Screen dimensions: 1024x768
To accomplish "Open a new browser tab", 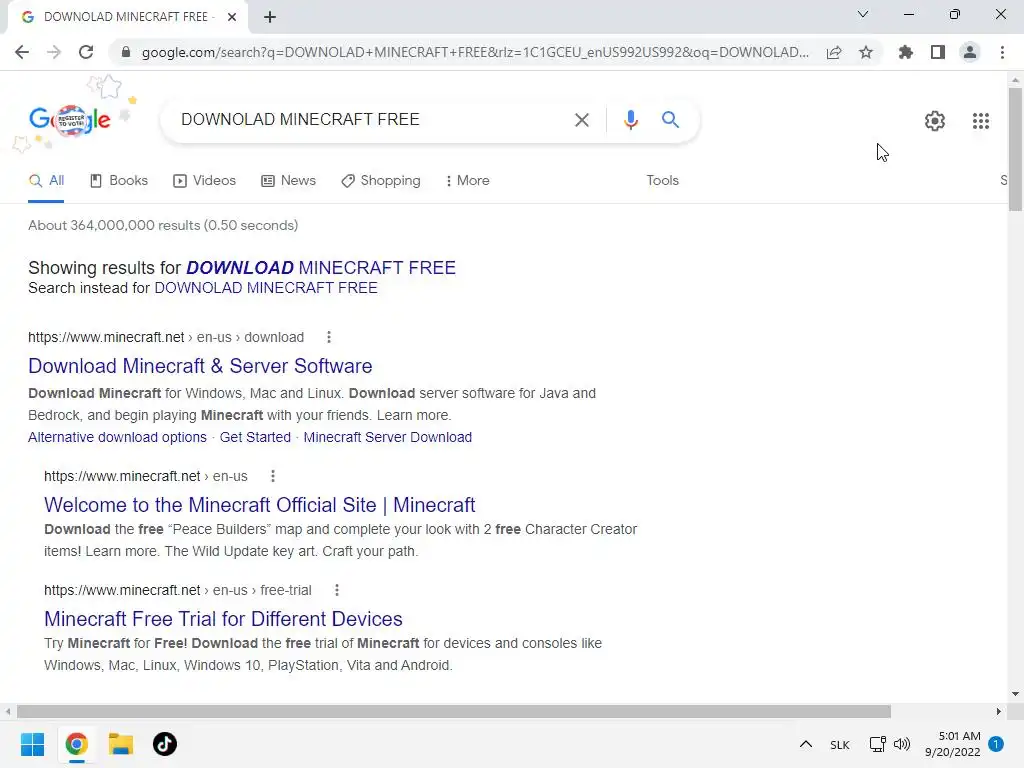I will click(x=270, y=17).
